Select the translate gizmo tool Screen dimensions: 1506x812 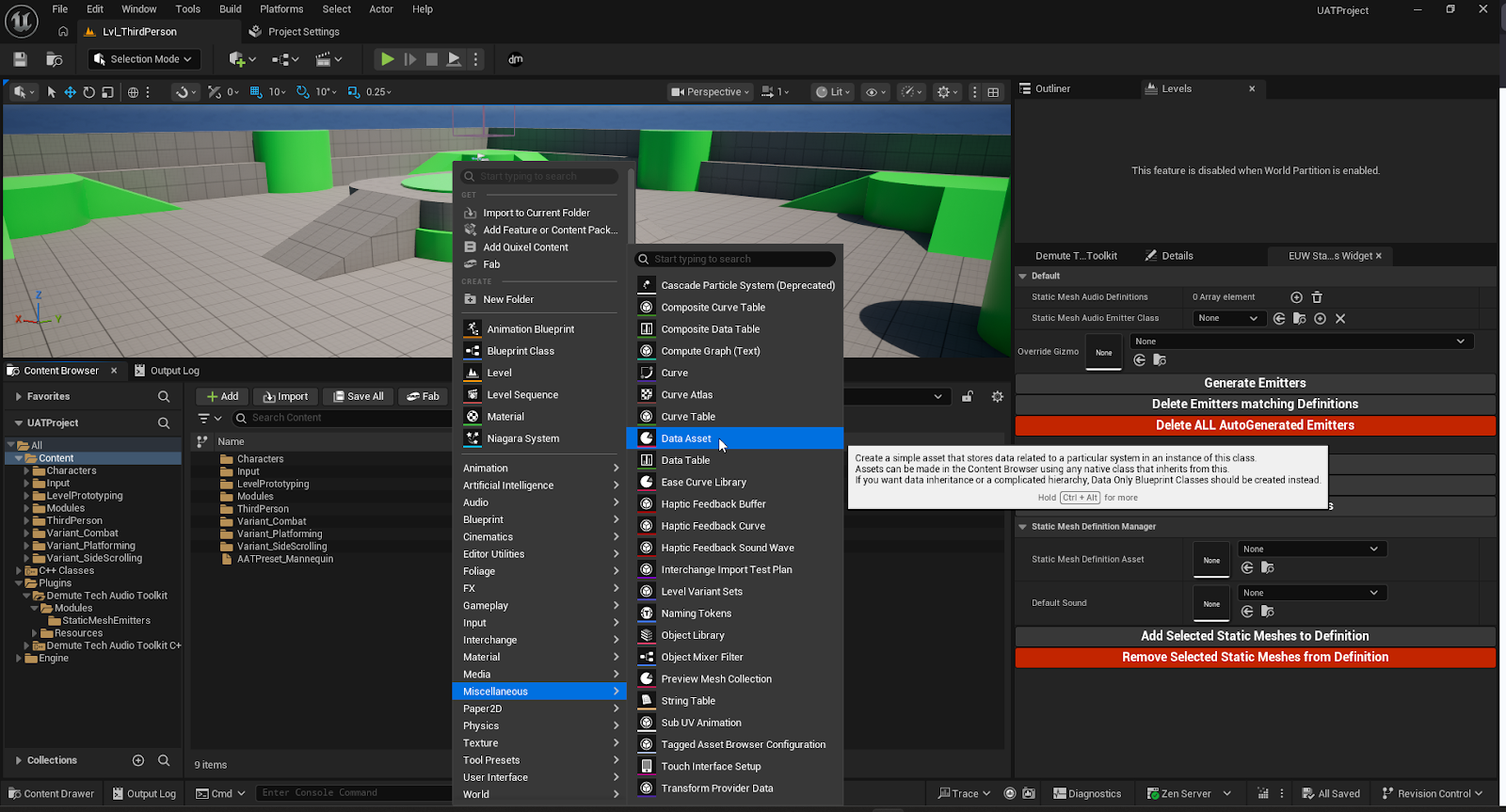tap(70, 92)
